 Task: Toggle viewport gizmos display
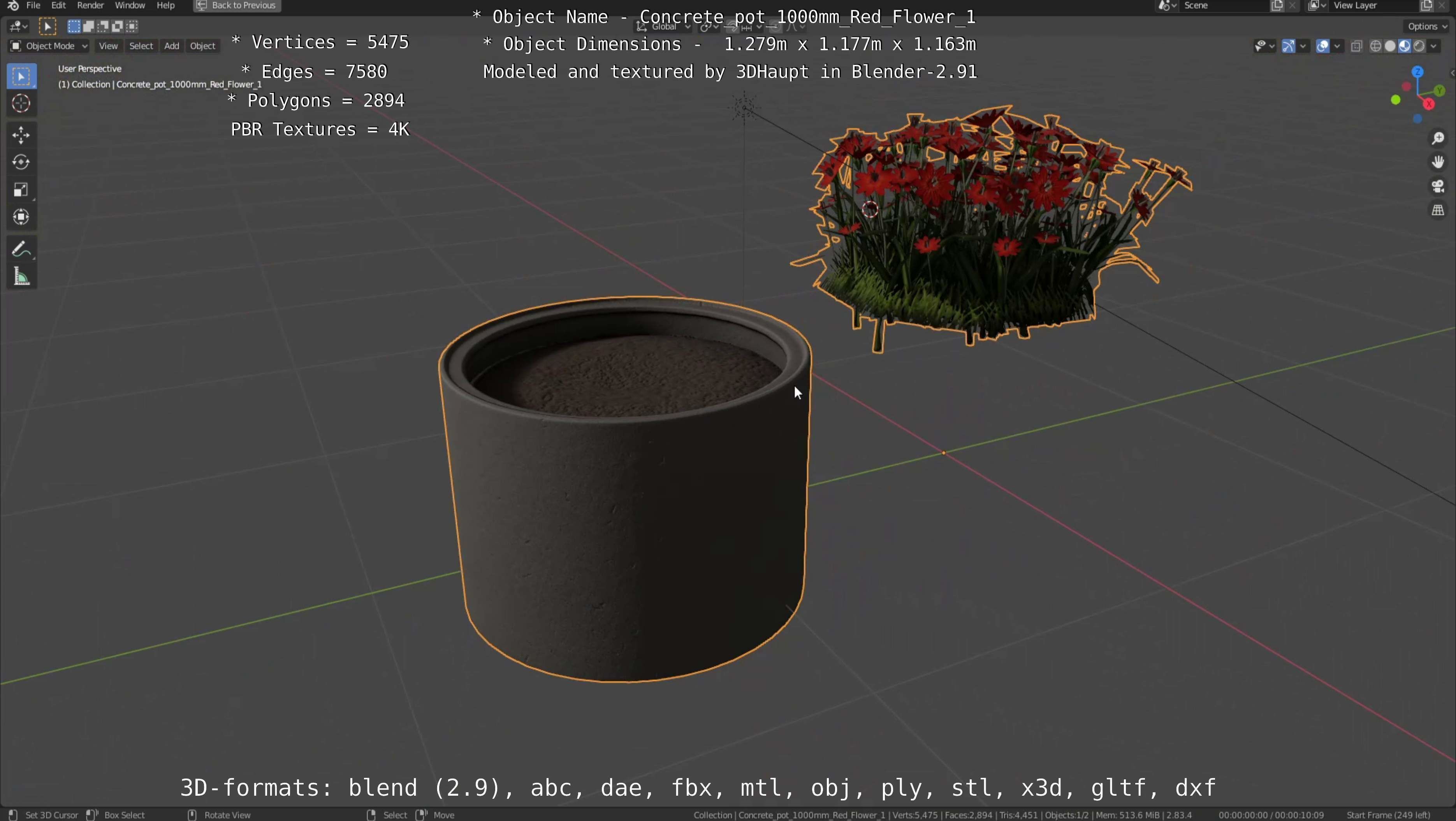click(x=1288, y=46)
